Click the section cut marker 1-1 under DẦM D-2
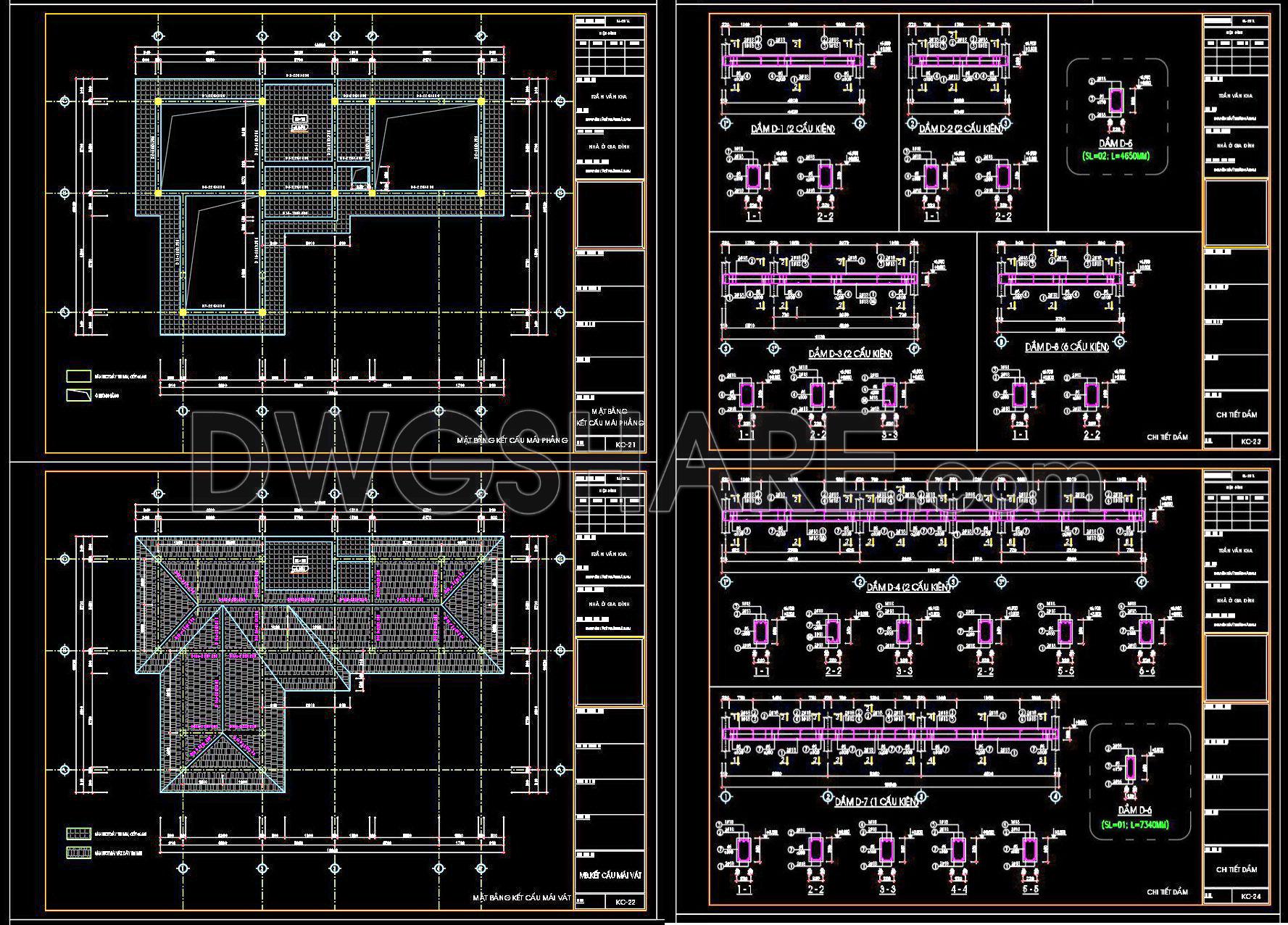The height and width of the screenshot is (925, 1288). (931, 217)
